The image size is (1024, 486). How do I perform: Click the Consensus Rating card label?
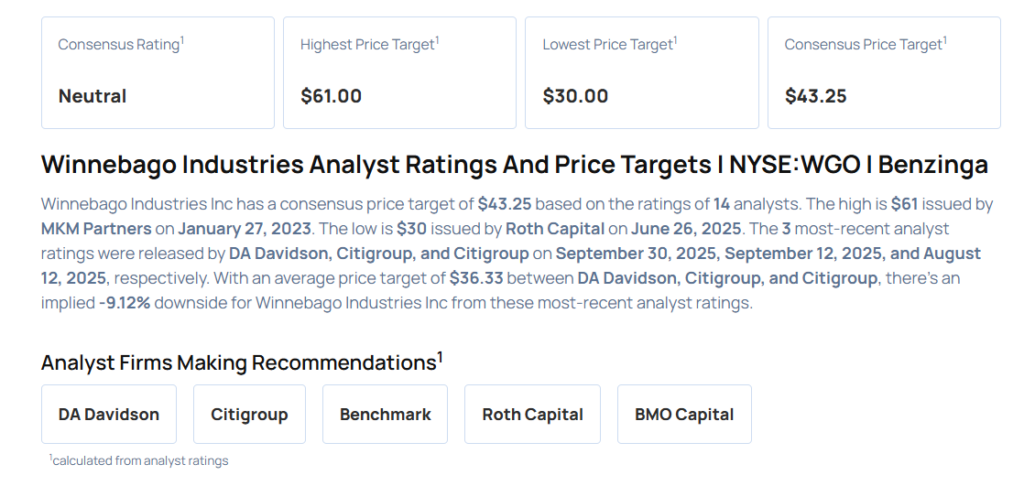pos(119,45)
